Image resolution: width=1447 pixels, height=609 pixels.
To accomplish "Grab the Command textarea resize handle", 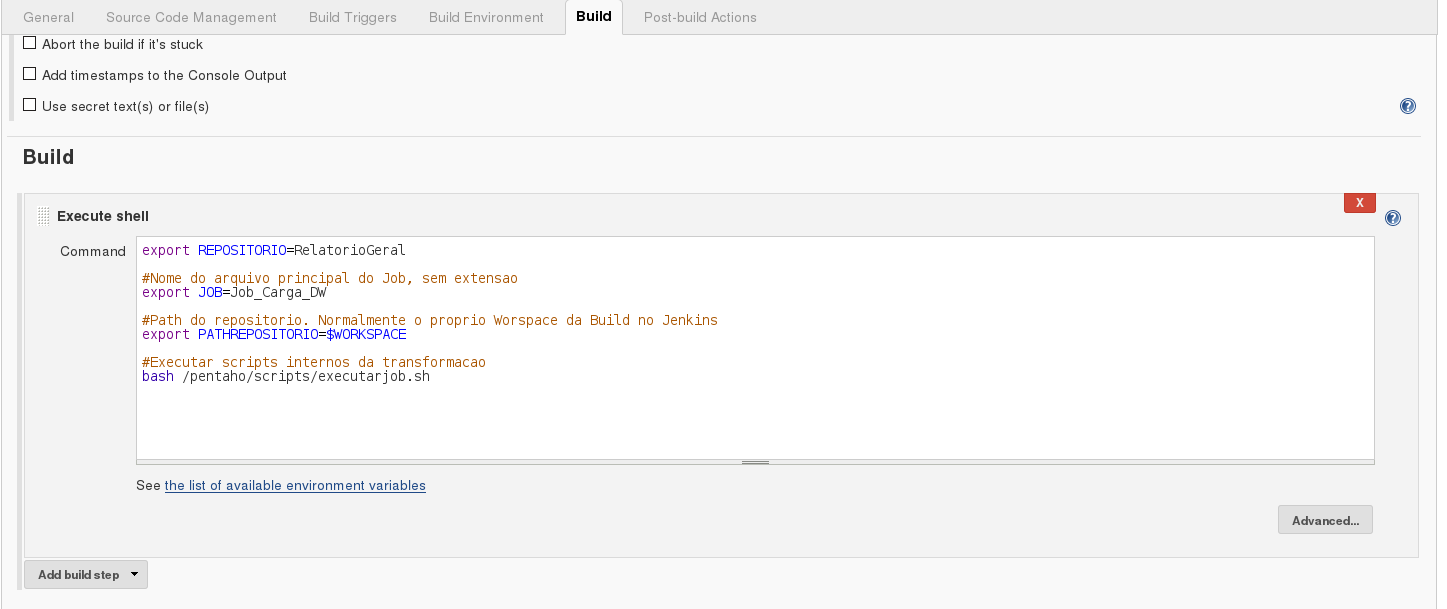I will coord(755,462).
